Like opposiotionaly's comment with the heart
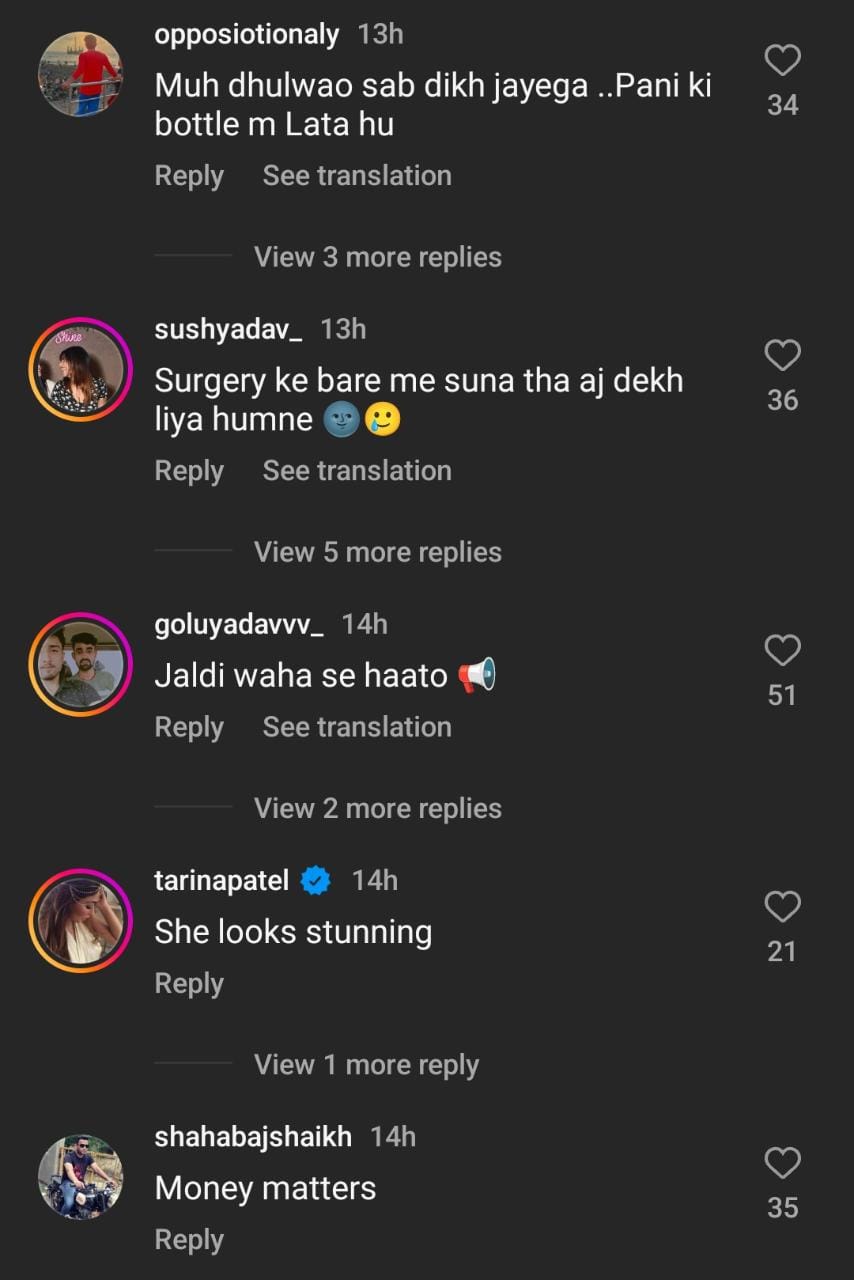Screen dimensions: 854x1280 coord(782,61)
